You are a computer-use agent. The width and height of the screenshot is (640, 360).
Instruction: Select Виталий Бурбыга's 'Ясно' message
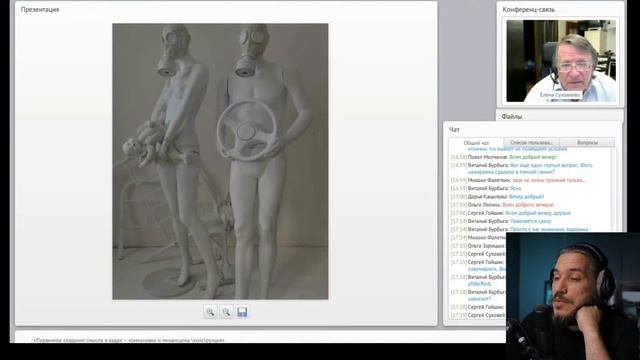tap(487, 189)
